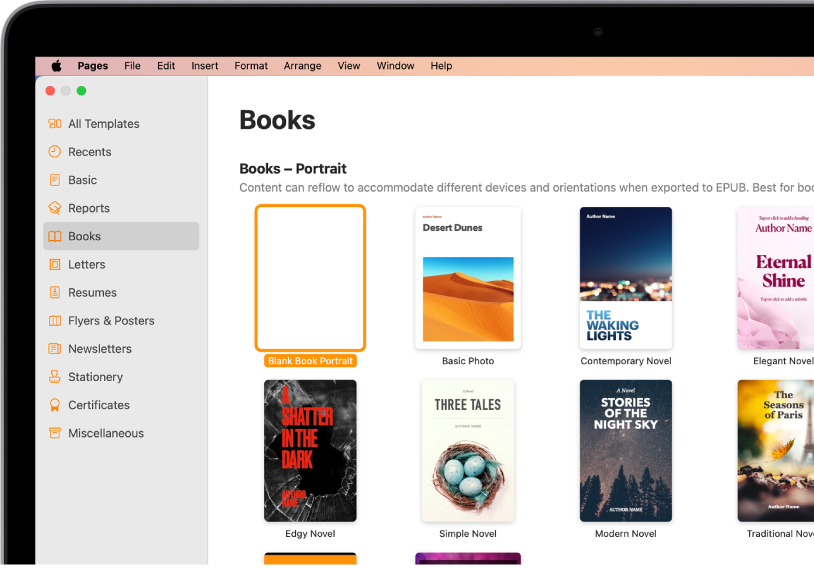Click the Elegant Novel caption
814x568 pixels.
(783, 361)
